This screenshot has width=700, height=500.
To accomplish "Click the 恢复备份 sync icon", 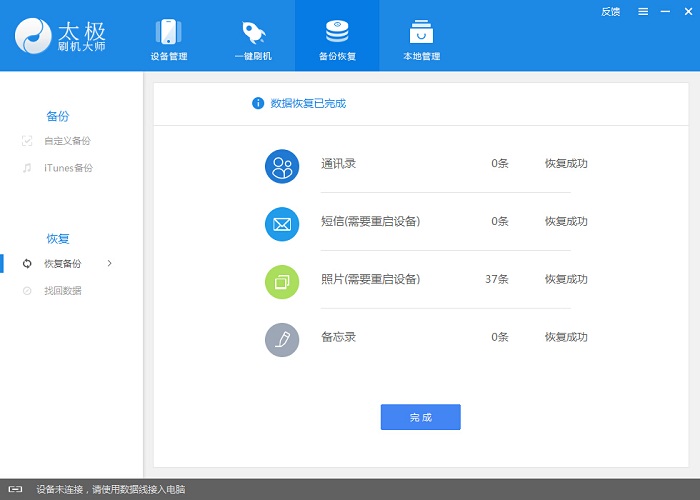I will (27, 264).
